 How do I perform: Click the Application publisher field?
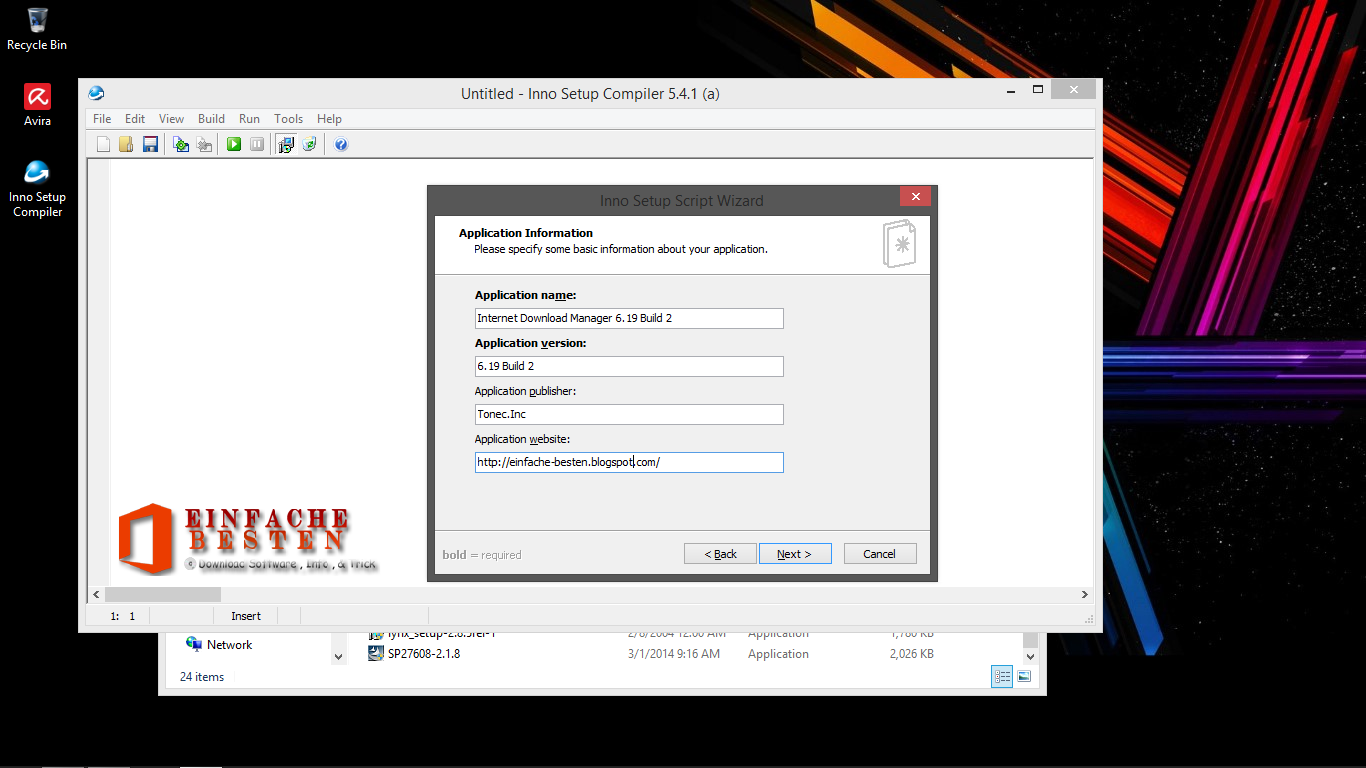coord(628,414)
